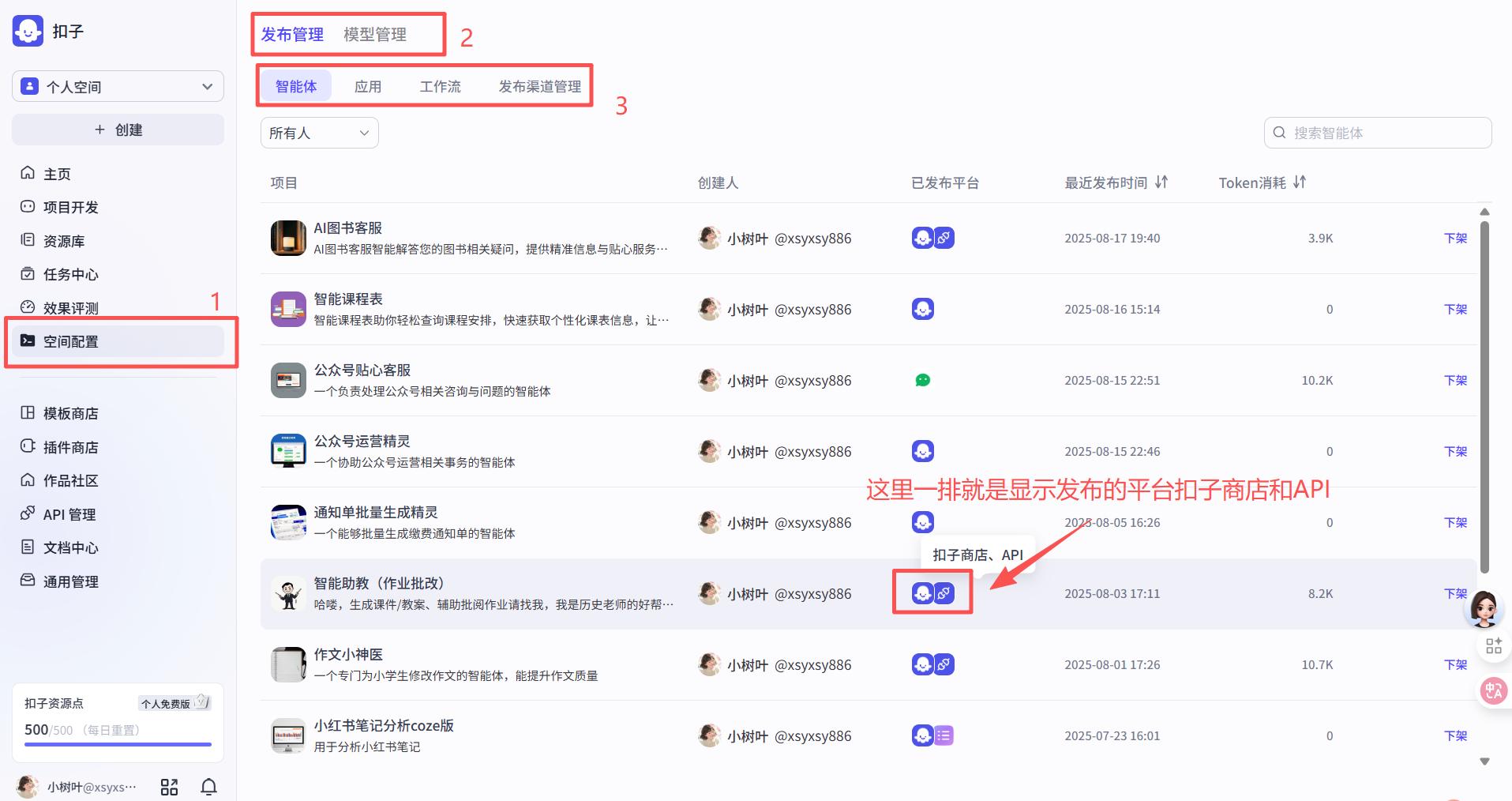The image size is (1512, 801).
Task: Switch to the 工作流 tab
Action: point(440,85)
